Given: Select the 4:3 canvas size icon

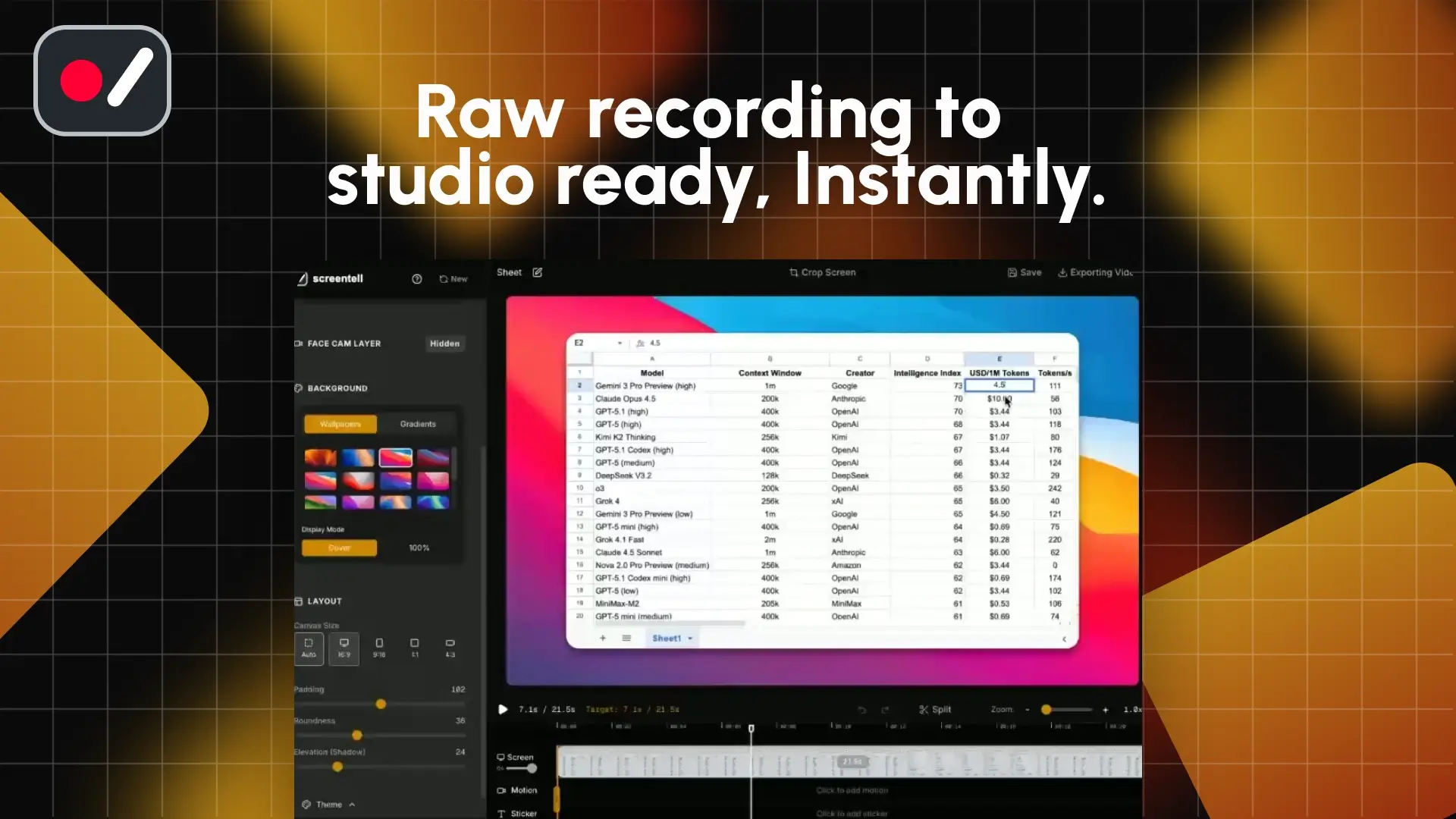Looking at the screenshot, I should (450, 648).
